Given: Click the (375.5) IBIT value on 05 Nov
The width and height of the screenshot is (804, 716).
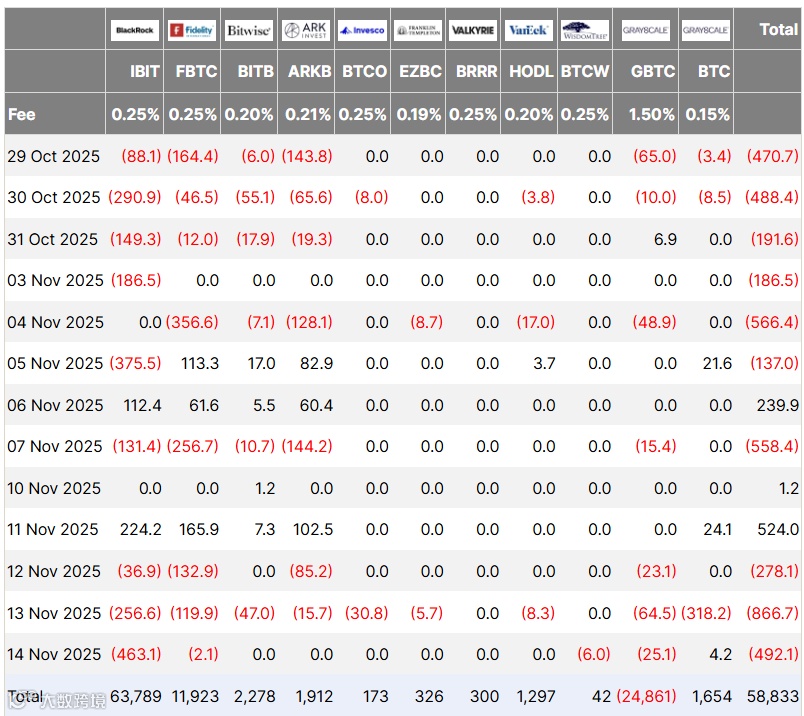Looking at the screenshot, I should pyautogui.click(x=135, y=364).
